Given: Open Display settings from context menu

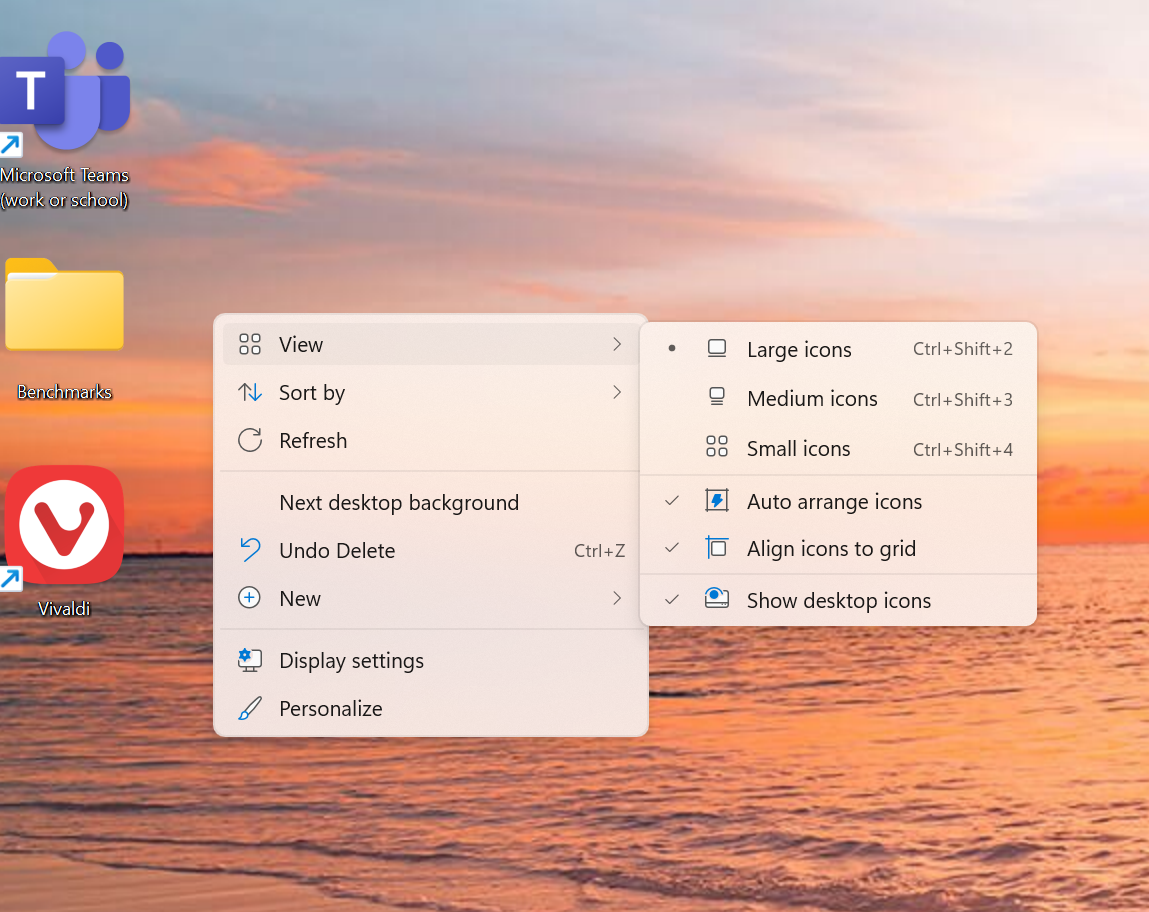Looking at the screenshot, I should click(431, 661).
